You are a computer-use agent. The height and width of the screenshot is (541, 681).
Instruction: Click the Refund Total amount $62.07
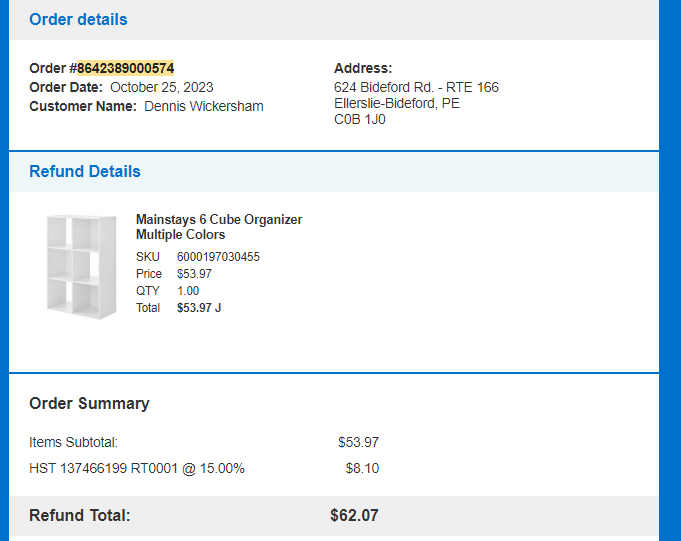[354, 515]
